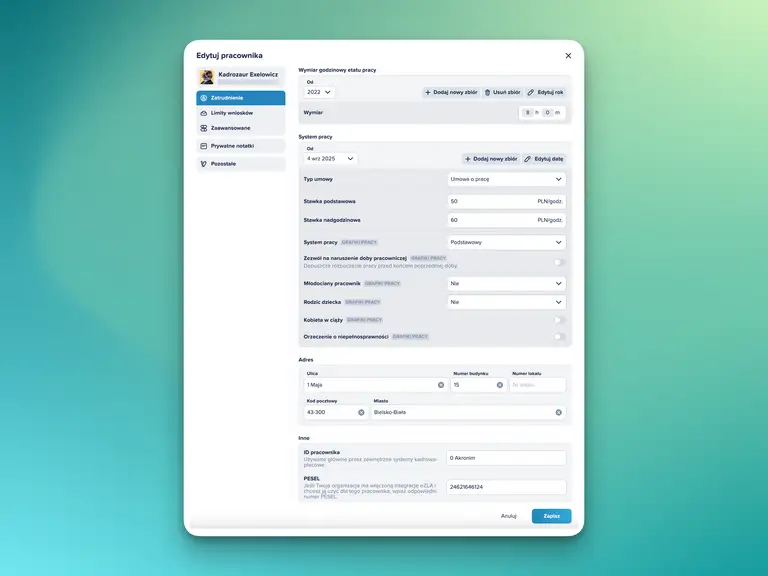This screenshot has width=768, height=576.
Task: Open the Młodociany pracownik dropdown
Action: pyautogui.click(x=507, y=283)
